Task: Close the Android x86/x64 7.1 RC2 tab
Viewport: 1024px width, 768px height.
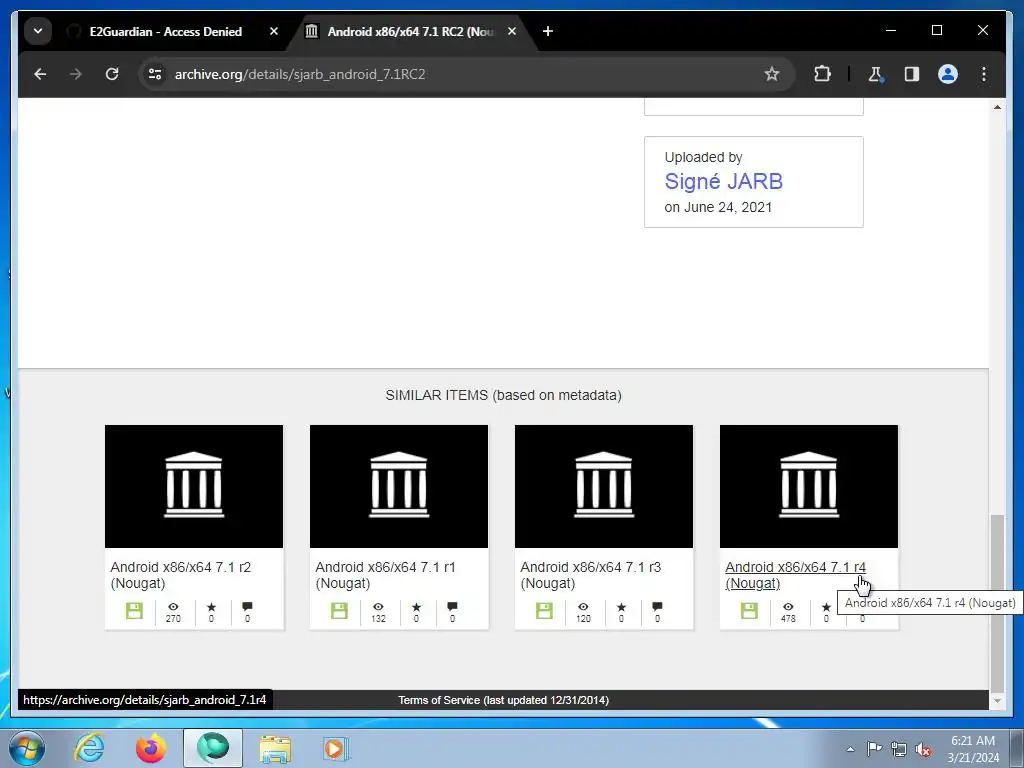Action: [512, 31]
